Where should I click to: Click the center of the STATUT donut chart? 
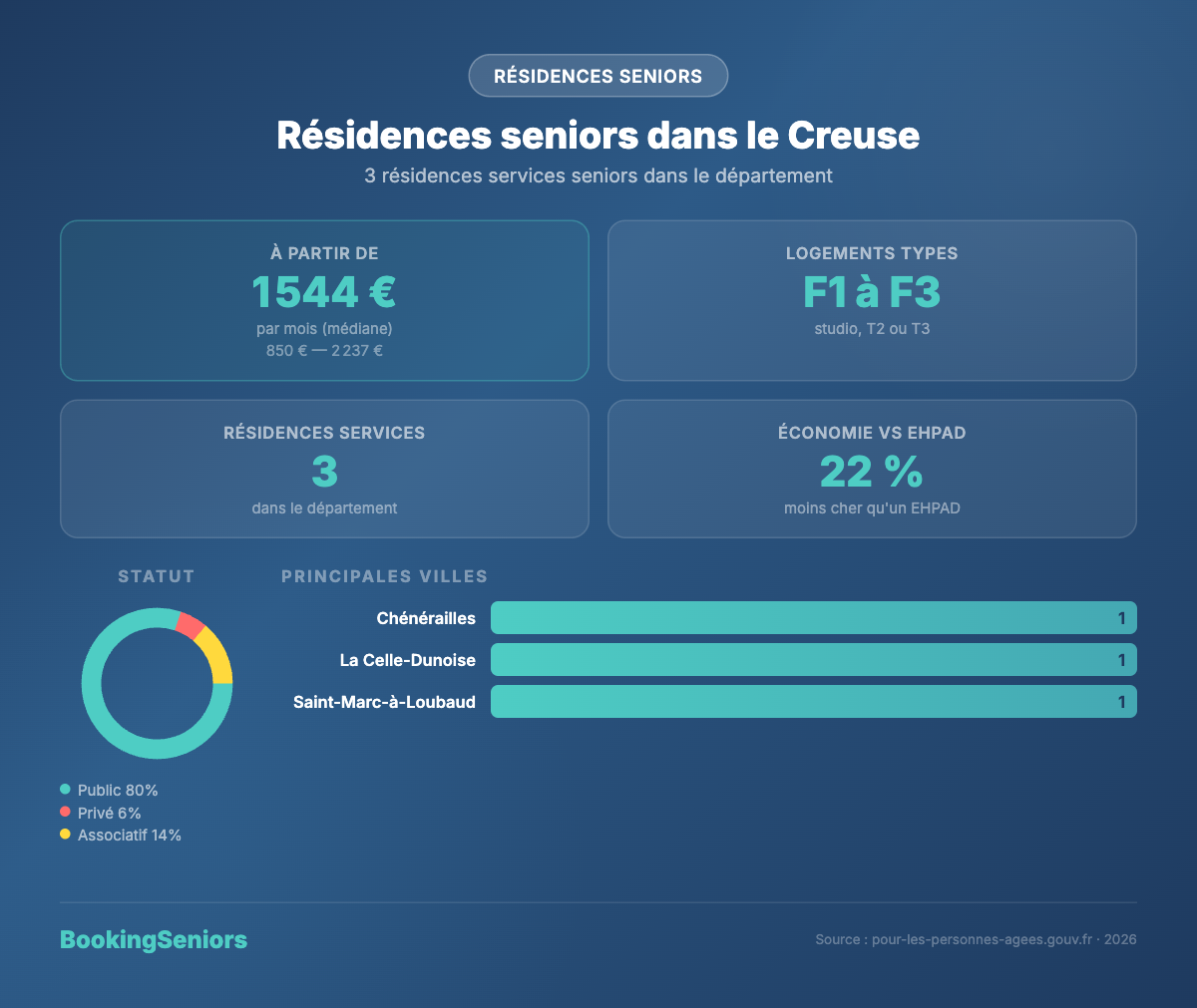pos(157,683)
